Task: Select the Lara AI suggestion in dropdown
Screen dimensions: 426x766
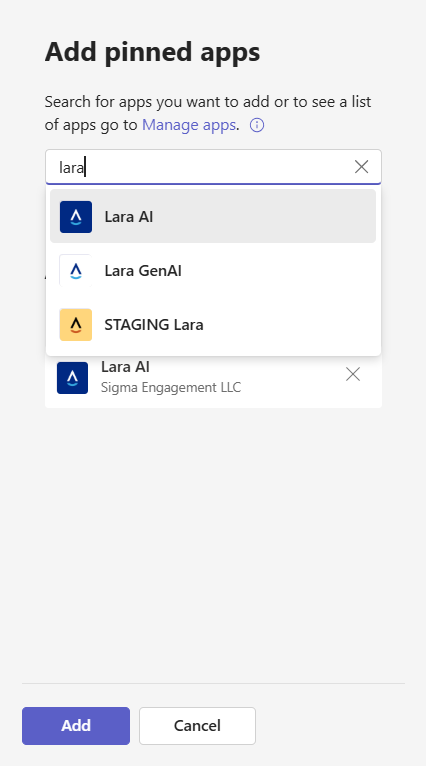Action: click(x=213, y=216)
